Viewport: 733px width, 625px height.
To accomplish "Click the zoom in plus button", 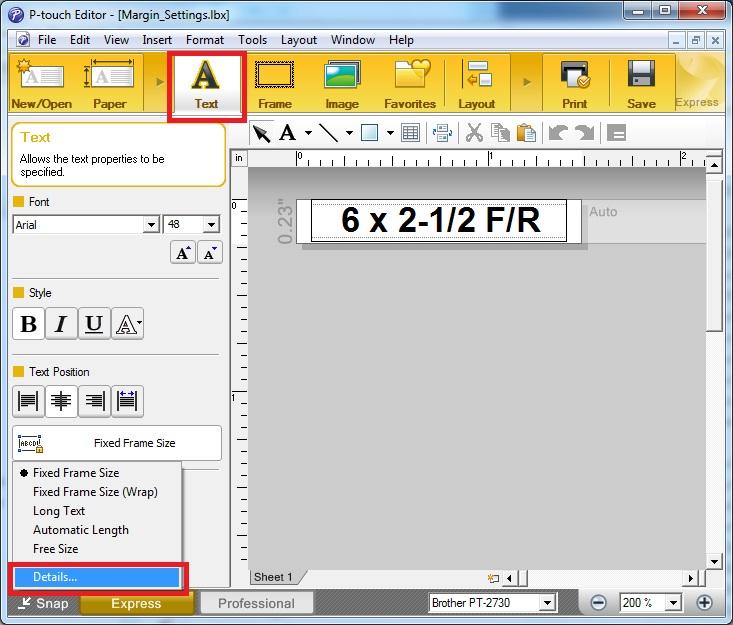I will (704, 603).
